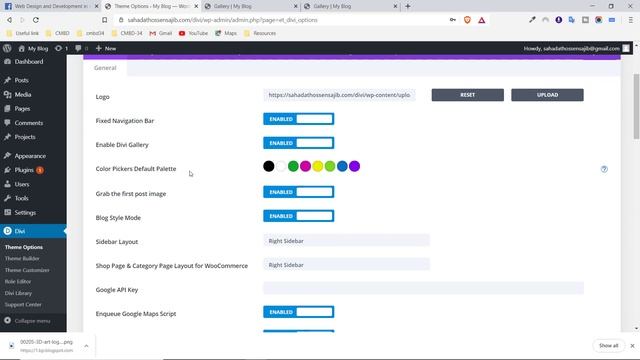Open the comments bubble in admin bar

tap(81, 48)
